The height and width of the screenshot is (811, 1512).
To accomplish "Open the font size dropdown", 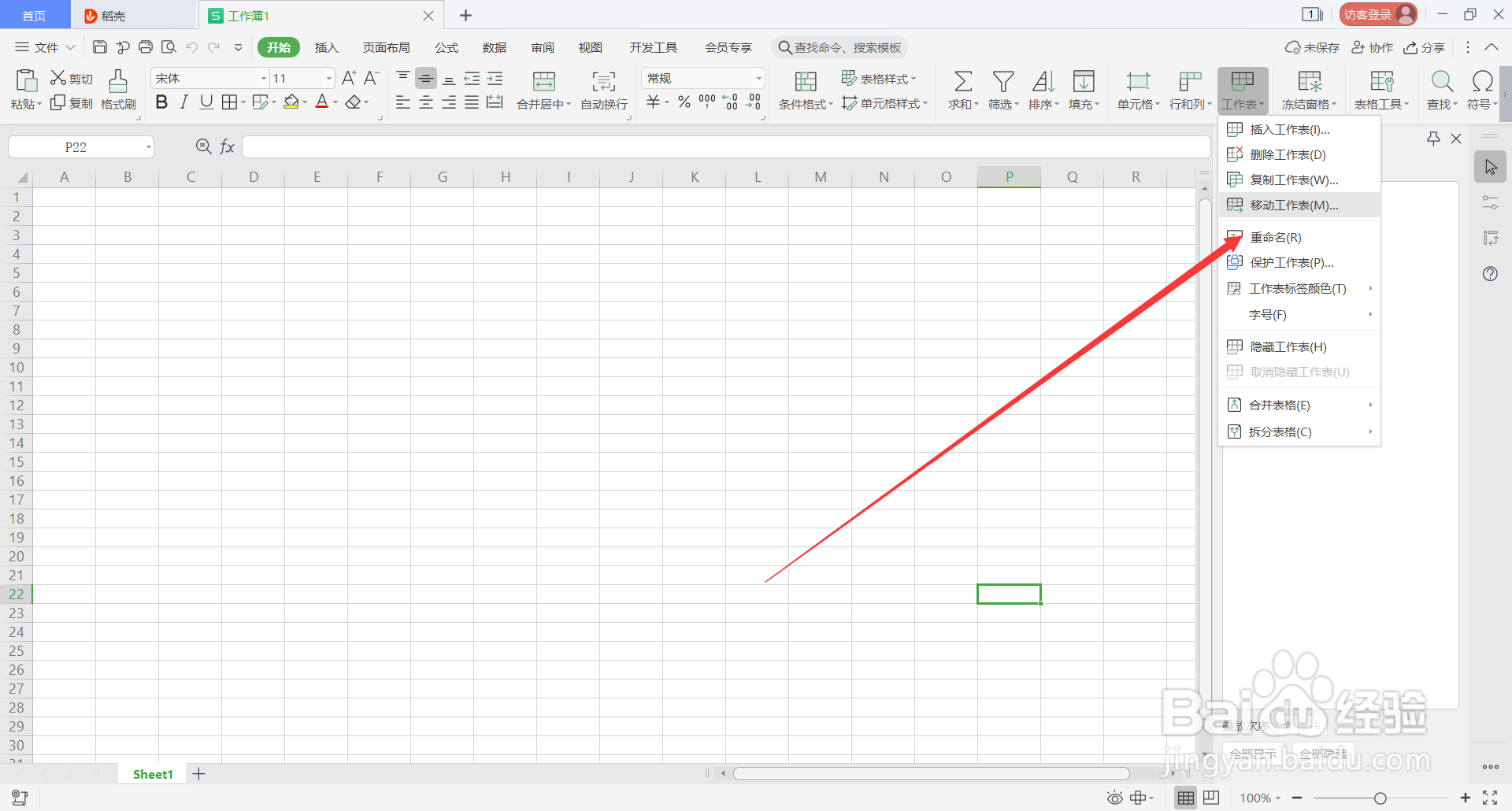I will [329, 78].
